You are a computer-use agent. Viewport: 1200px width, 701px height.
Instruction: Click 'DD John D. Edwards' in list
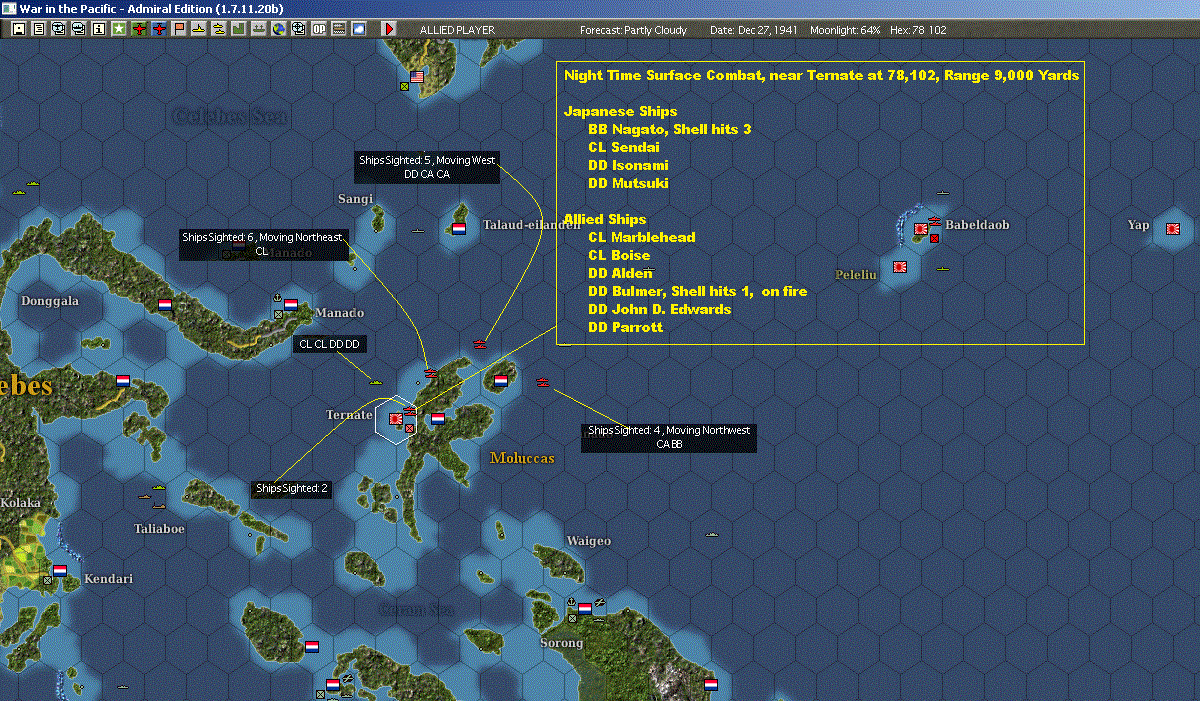(x=659, y=309)
